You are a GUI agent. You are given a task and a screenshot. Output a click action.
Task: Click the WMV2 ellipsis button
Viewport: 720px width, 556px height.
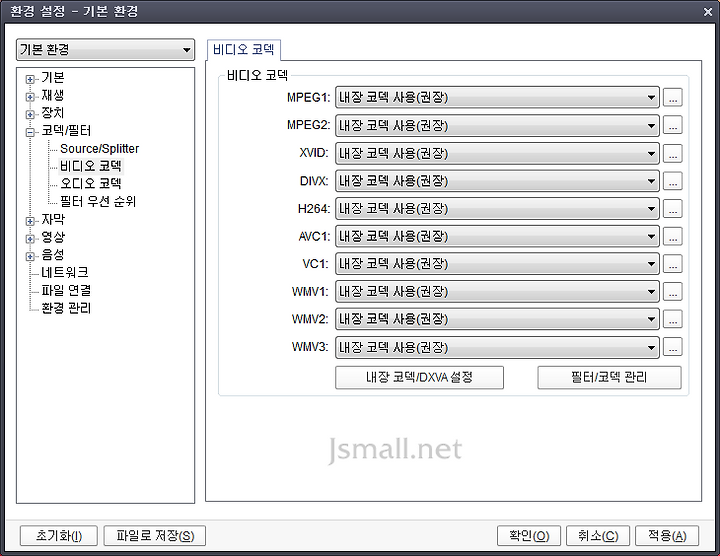673,319
